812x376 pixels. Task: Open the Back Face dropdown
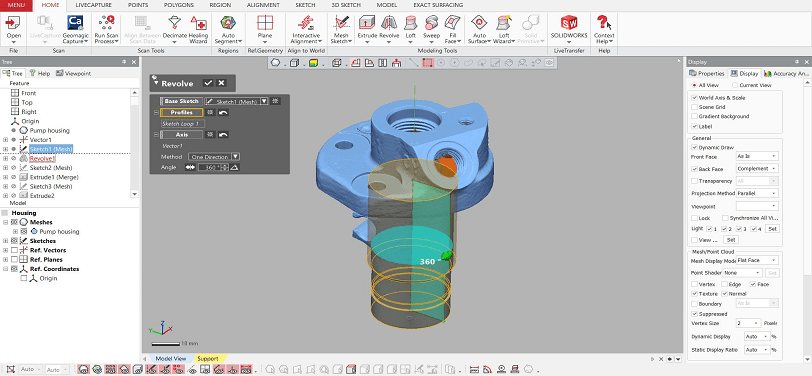click(757, 169)
